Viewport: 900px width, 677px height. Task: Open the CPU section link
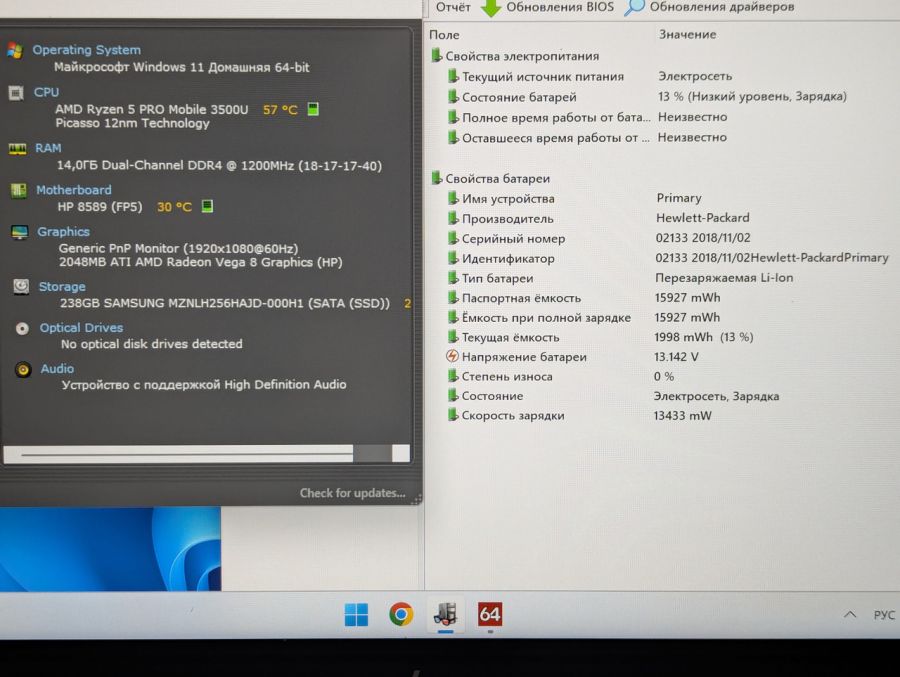coord(46,92)
